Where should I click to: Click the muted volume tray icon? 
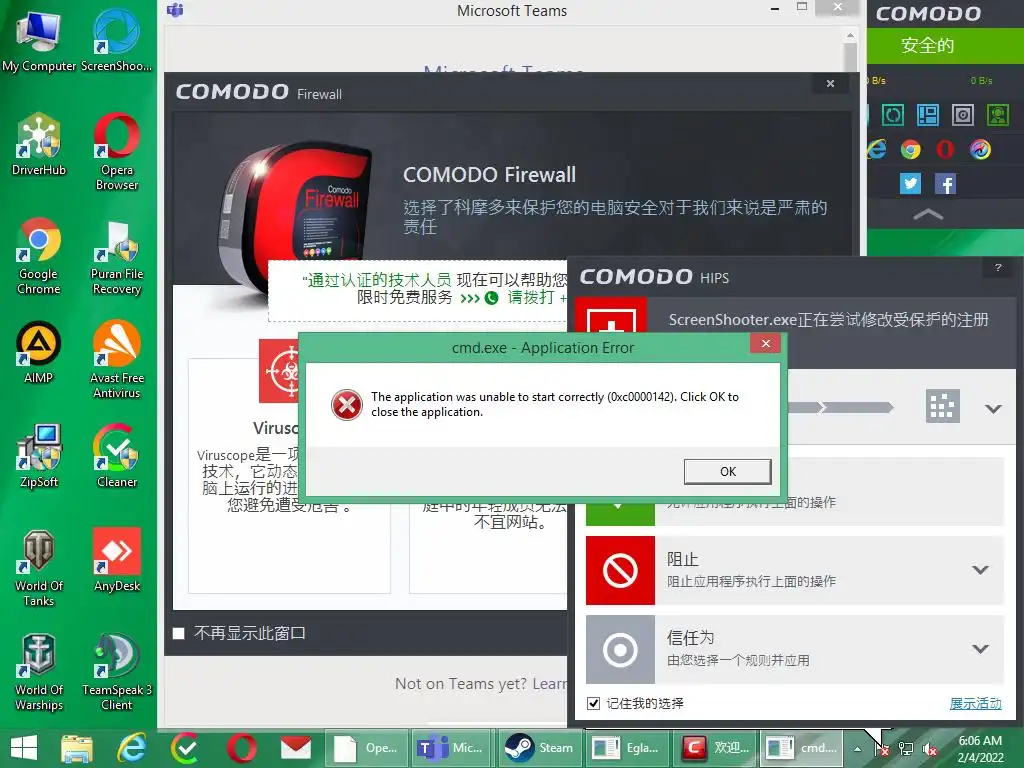click(x=930, y=749)
